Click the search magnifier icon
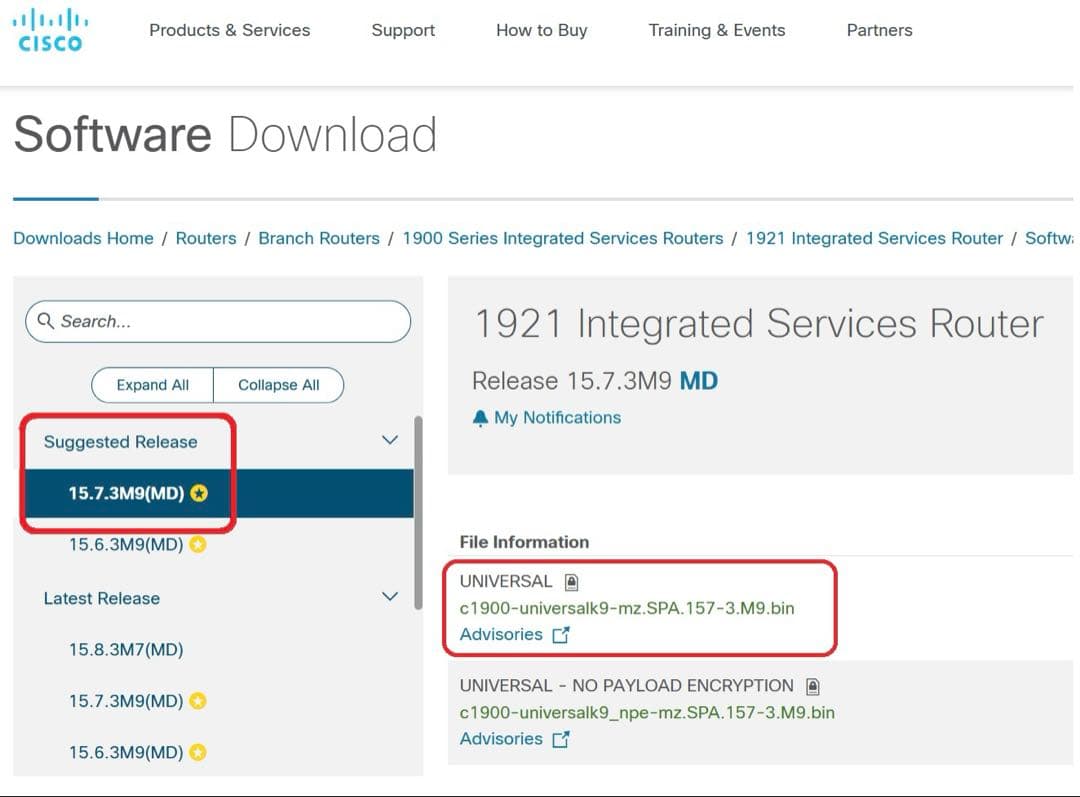The height and width of the screenshot is (797, 1080). [x=45, y=321]
